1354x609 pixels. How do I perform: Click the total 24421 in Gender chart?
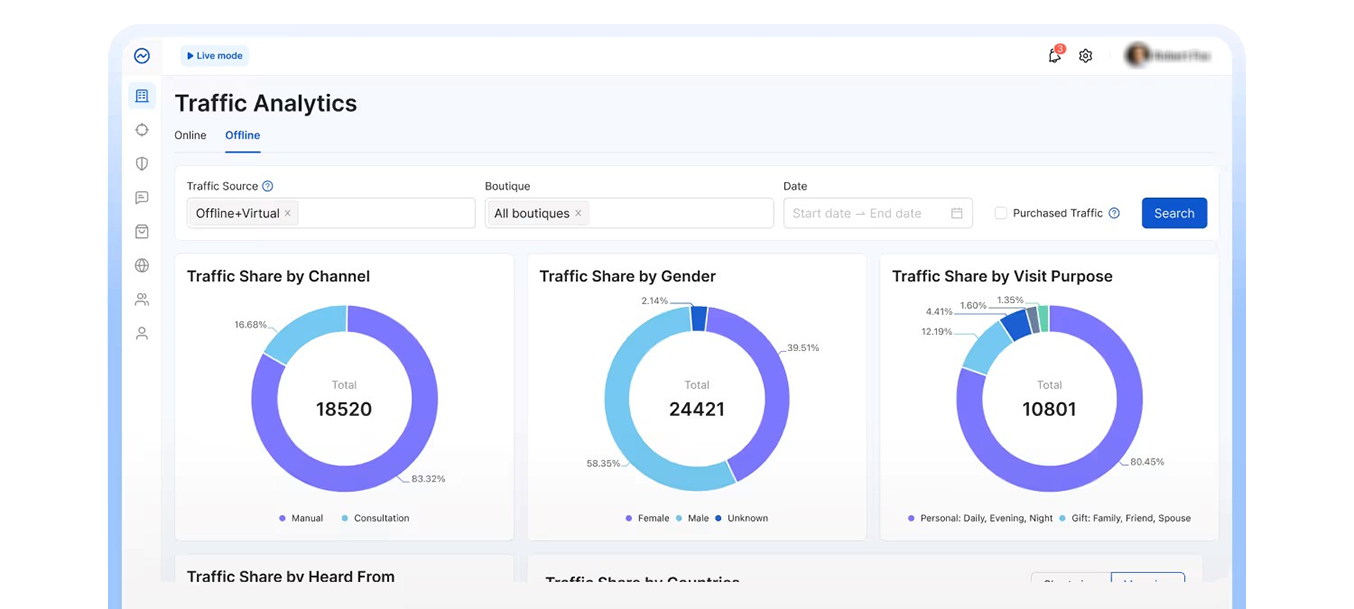coord(697,409)
